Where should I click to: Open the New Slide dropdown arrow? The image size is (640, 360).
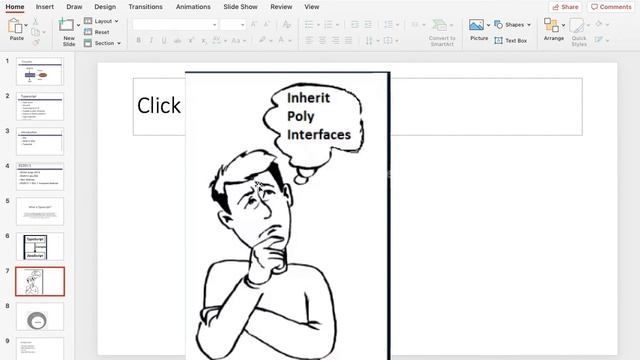coord(78,25)
